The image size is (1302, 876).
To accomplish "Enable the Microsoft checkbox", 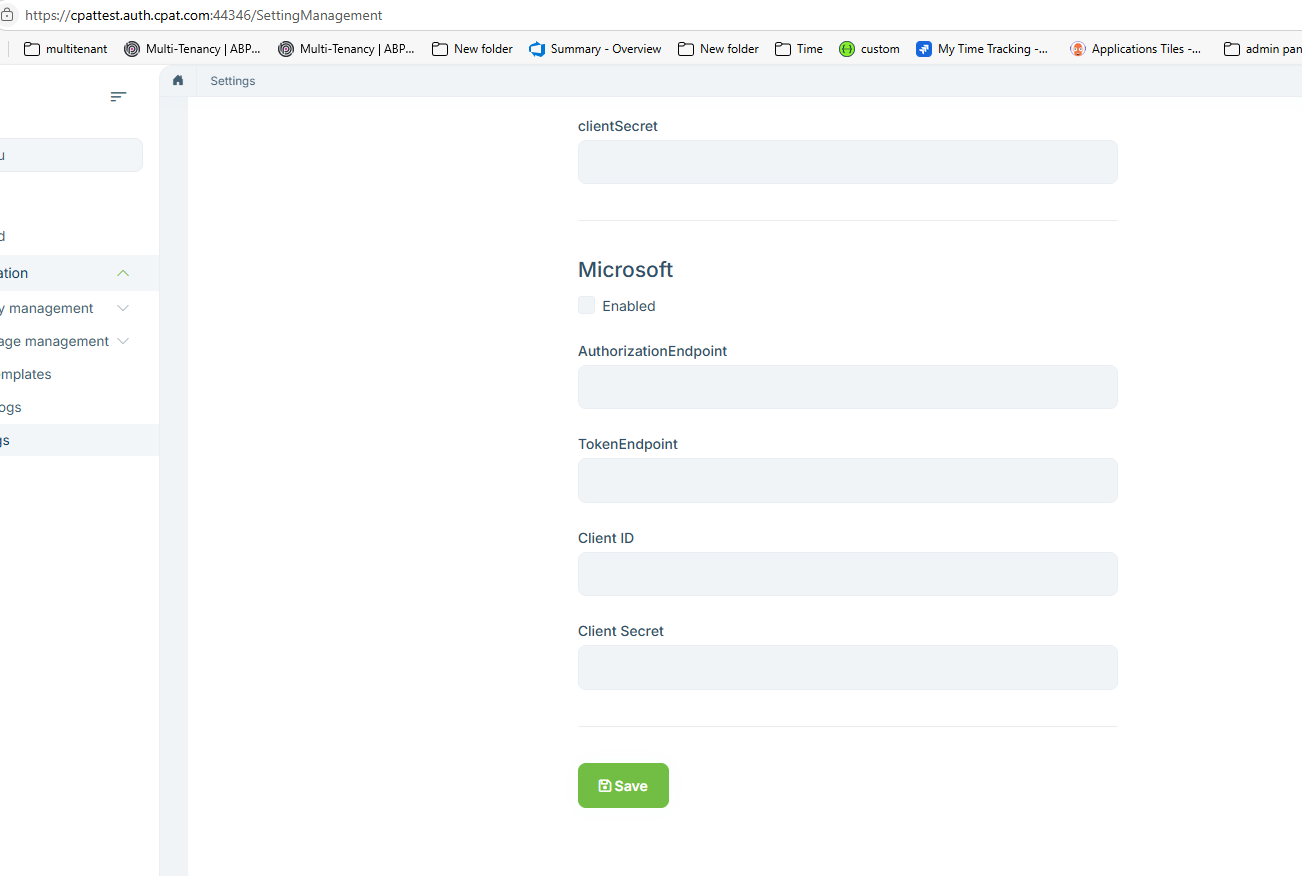I will [x=587, y=305].
